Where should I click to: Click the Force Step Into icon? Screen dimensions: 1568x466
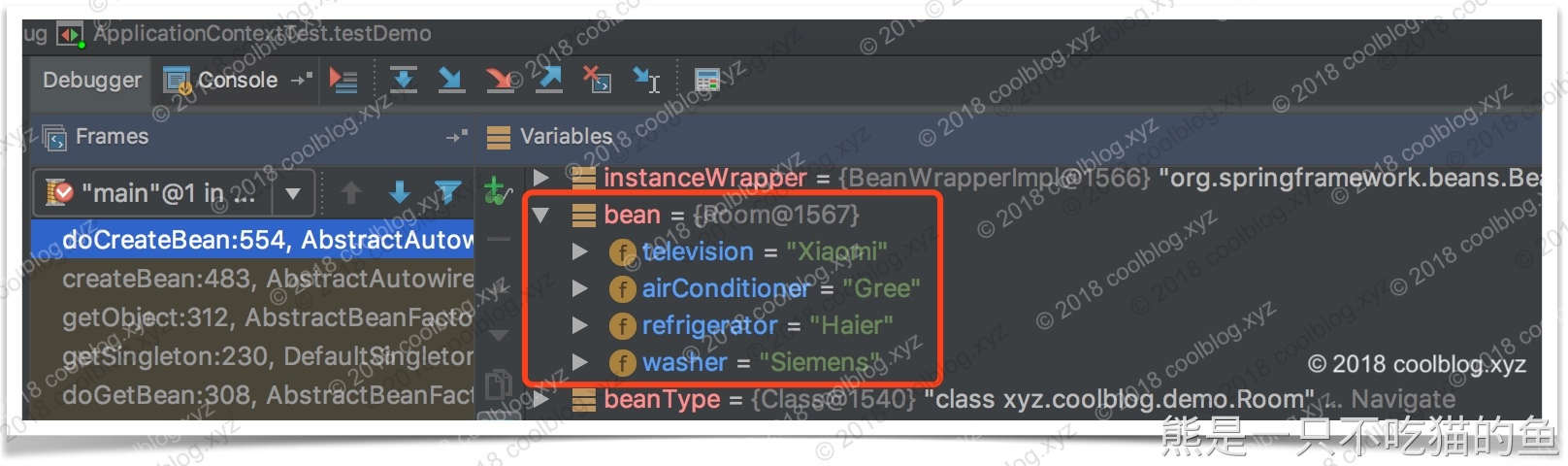[501, 80]
